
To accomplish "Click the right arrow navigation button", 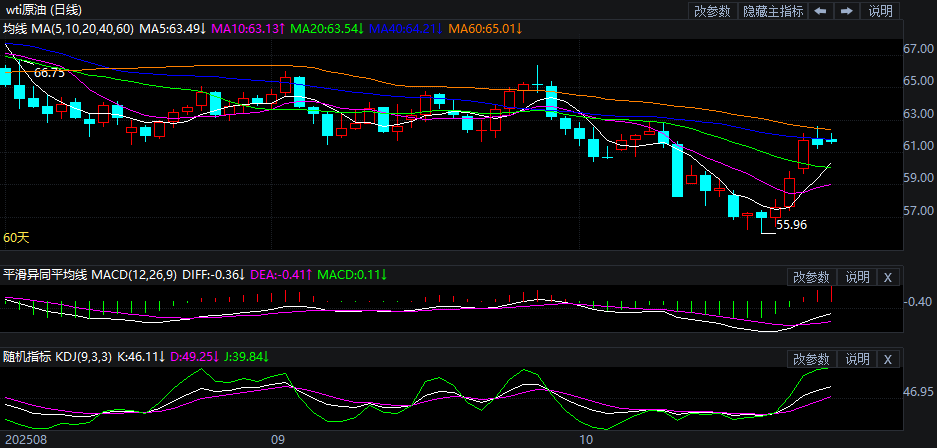I will (847, 11).
